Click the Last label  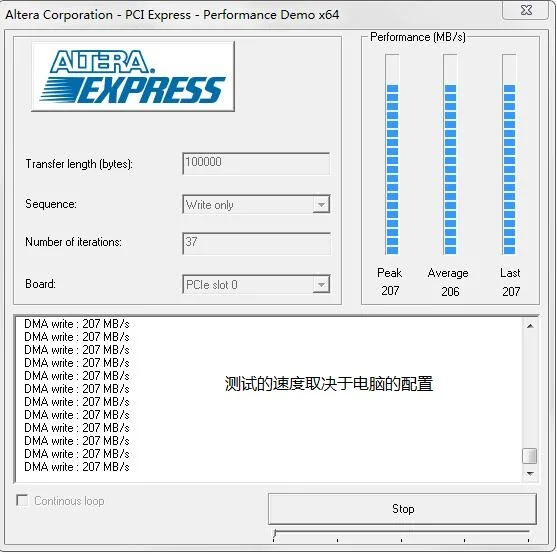pos(510,273)
